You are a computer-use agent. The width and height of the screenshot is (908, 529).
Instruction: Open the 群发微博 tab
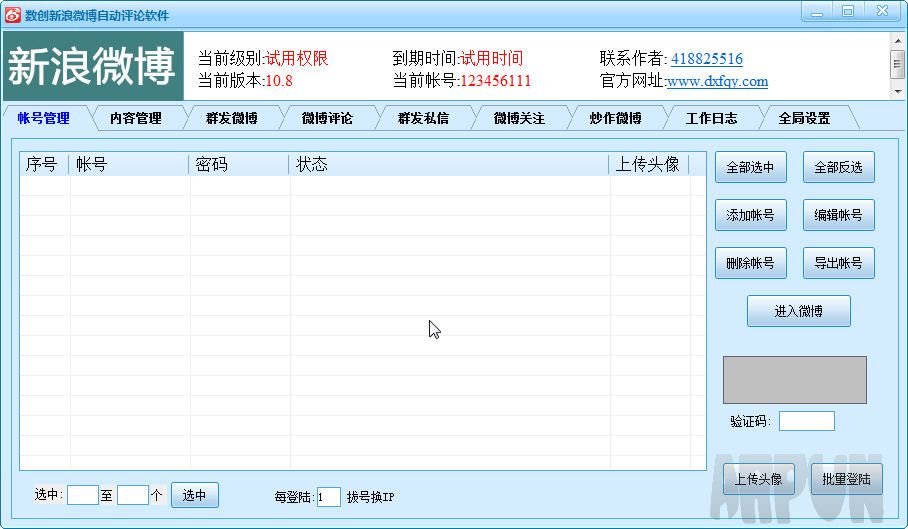point(232,118)
